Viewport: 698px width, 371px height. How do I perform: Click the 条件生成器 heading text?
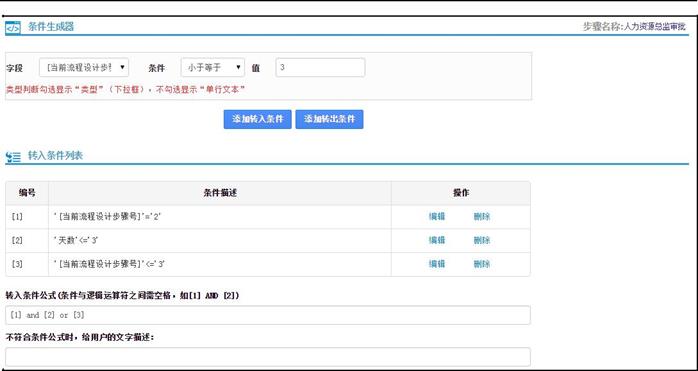pos(51,27)
